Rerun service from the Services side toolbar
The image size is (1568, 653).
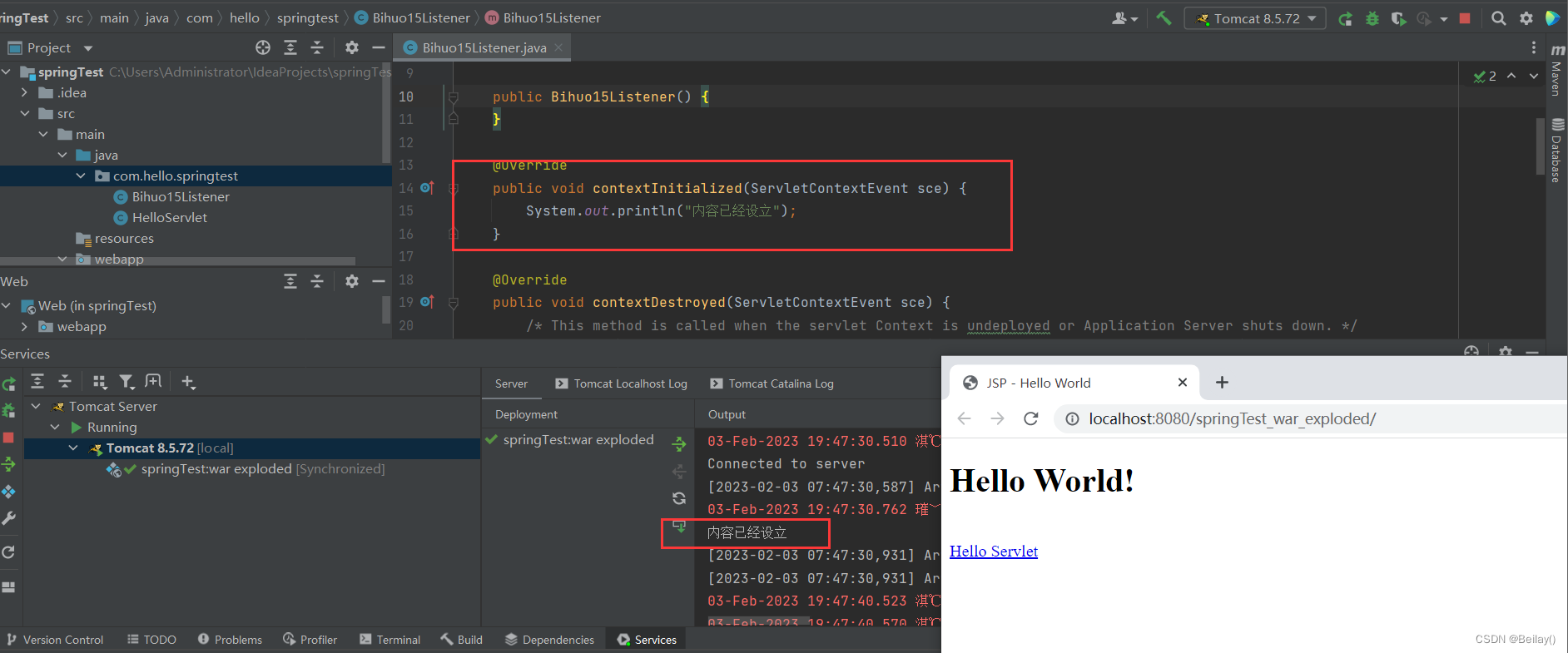click(8, 383)
